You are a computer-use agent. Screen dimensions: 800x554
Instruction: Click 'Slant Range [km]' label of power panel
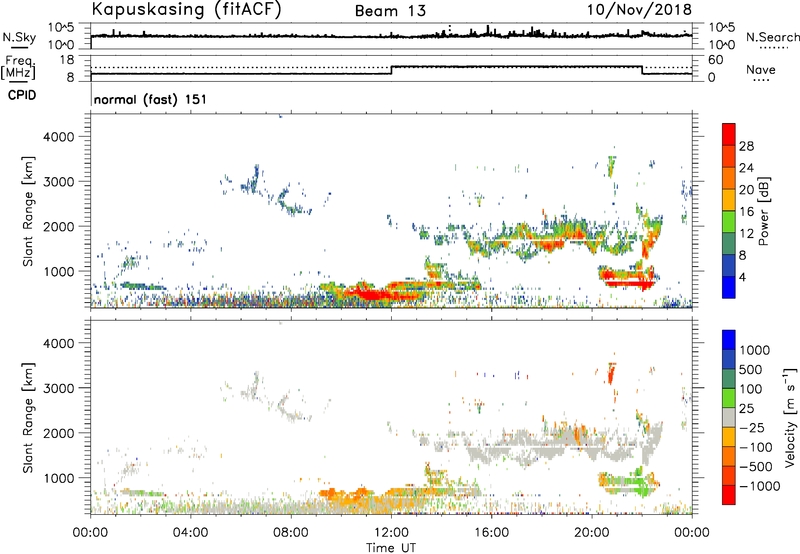pyautogui.click(x=28, y=211)
